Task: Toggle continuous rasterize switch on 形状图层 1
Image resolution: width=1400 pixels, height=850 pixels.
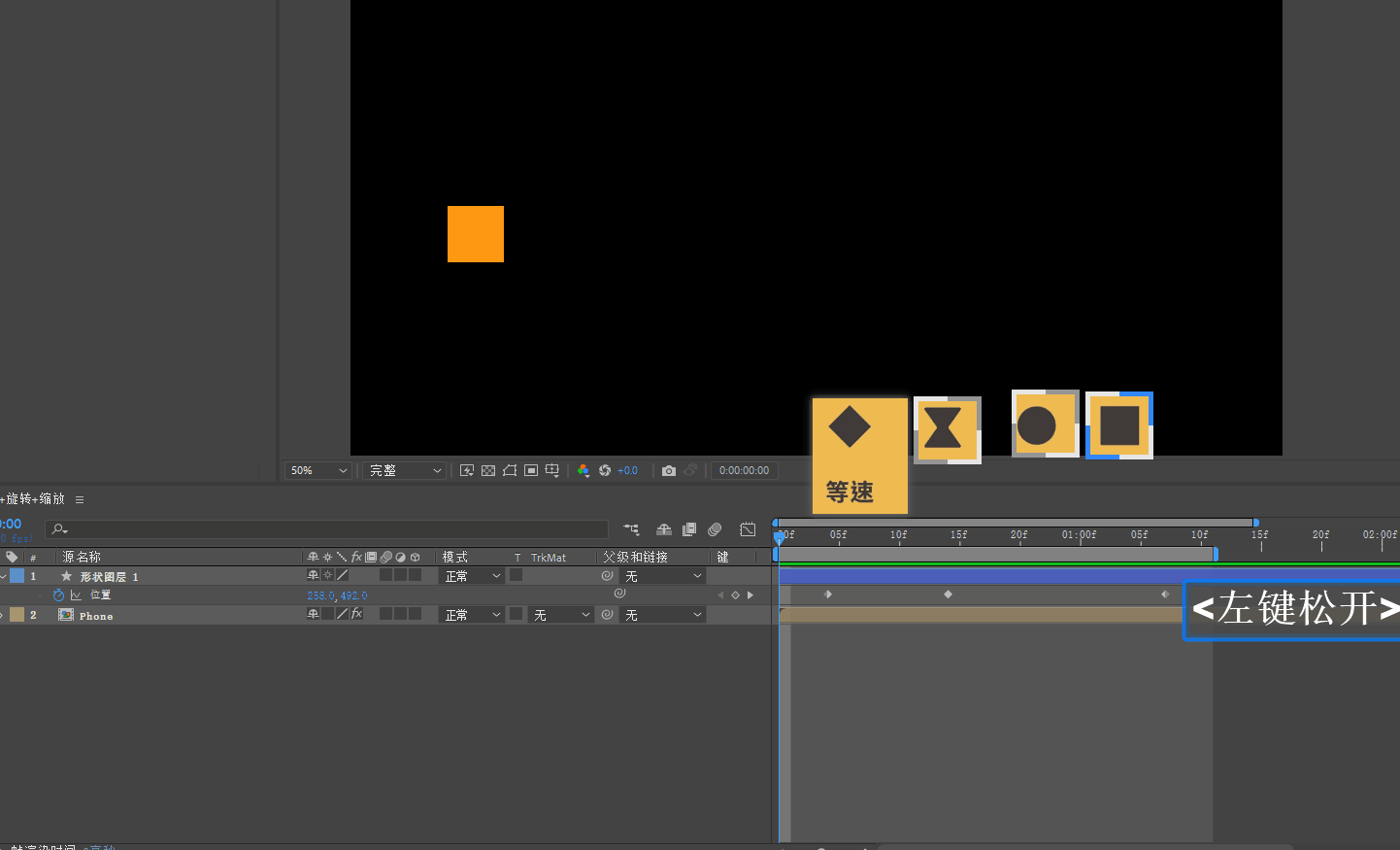Action: (327, 575)
